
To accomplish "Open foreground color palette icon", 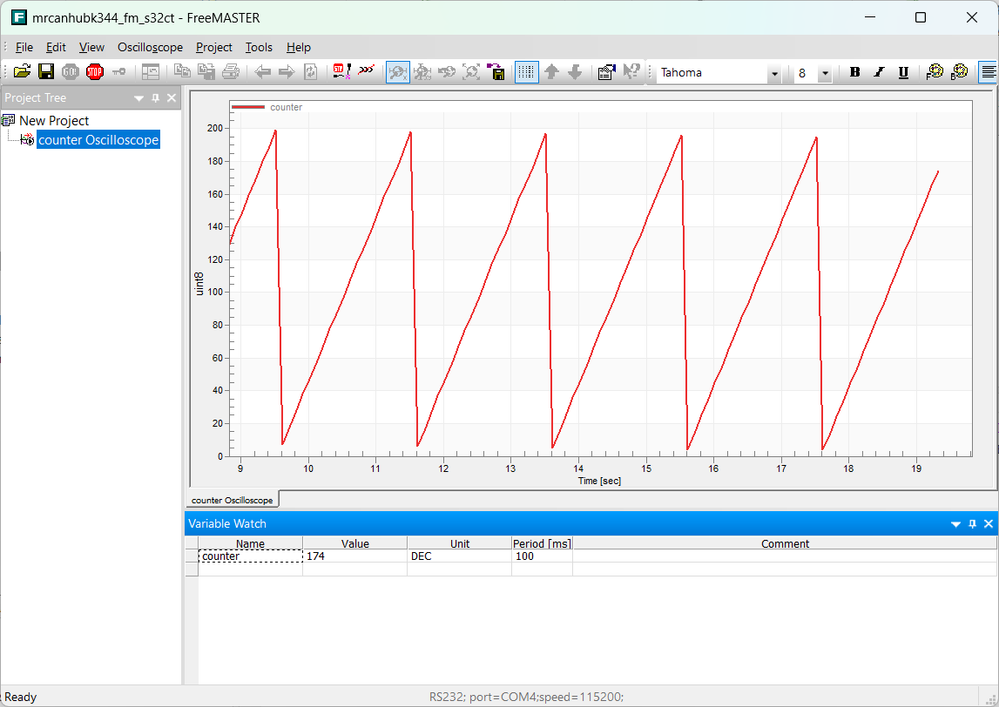I will [935, 72].
